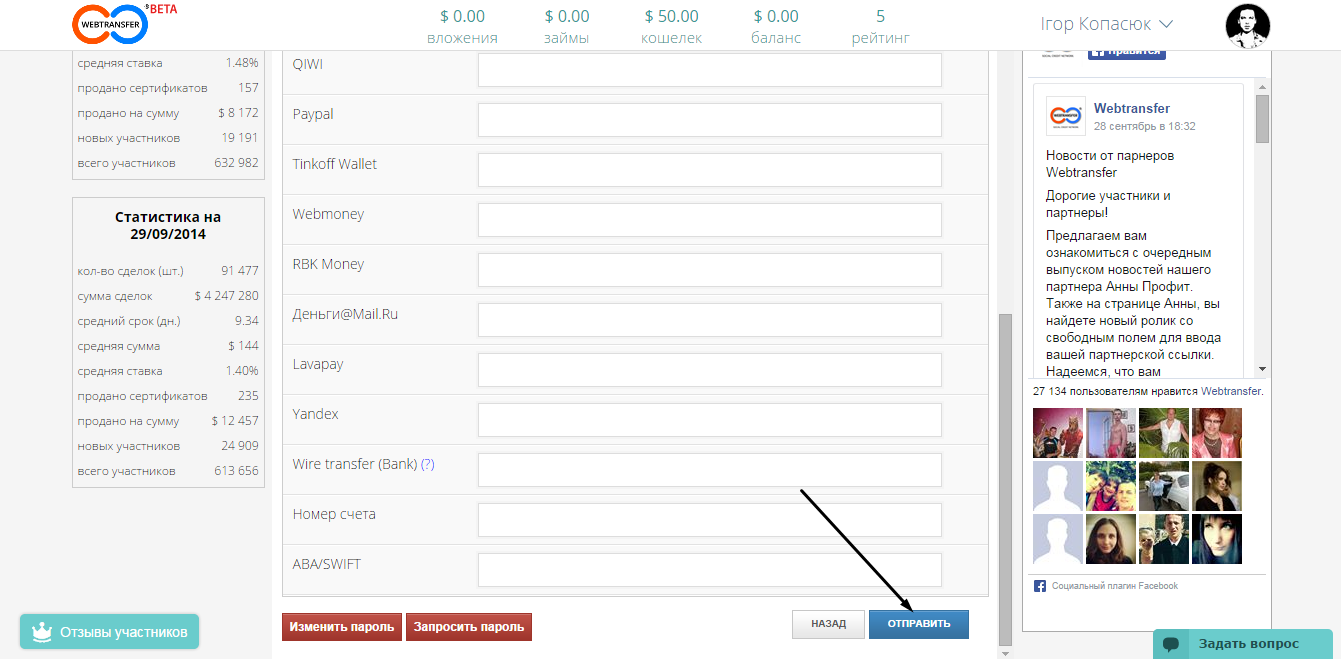Focus the Webmoney input field
This screenshot has height=659, width=1341.
point(710,220)
